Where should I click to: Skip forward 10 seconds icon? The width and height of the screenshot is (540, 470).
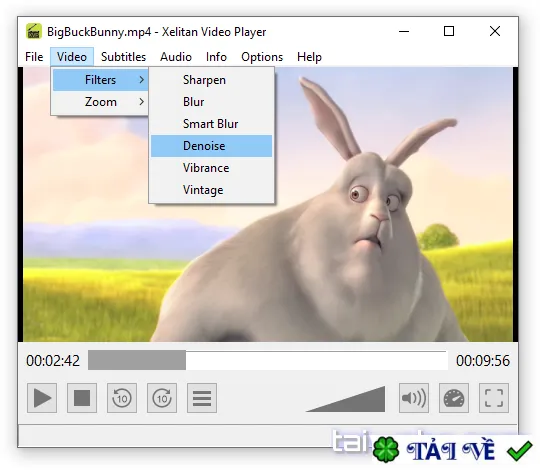[x=162, y=398]
